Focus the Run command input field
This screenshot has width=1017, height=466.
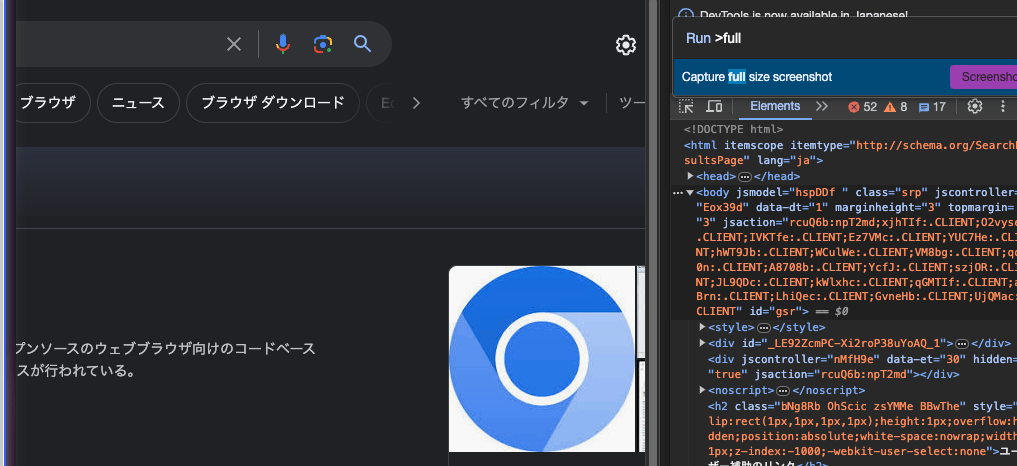click(x=844, y=38)
